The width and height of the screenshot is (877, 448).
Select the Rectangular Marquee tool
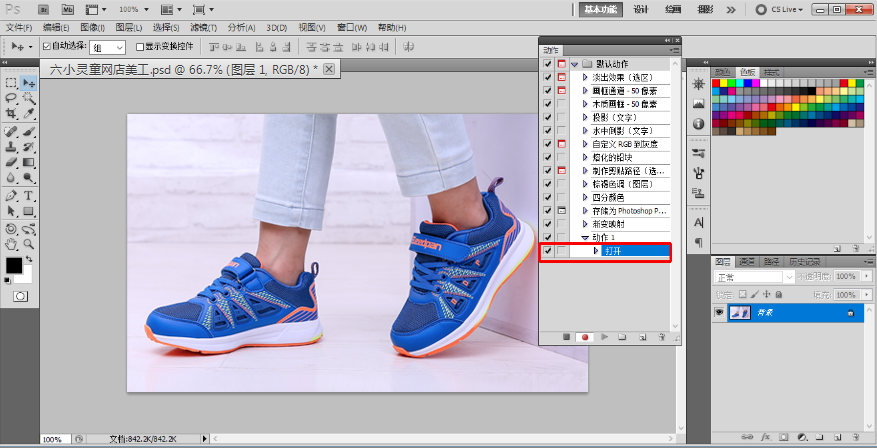tap(11, 83)
